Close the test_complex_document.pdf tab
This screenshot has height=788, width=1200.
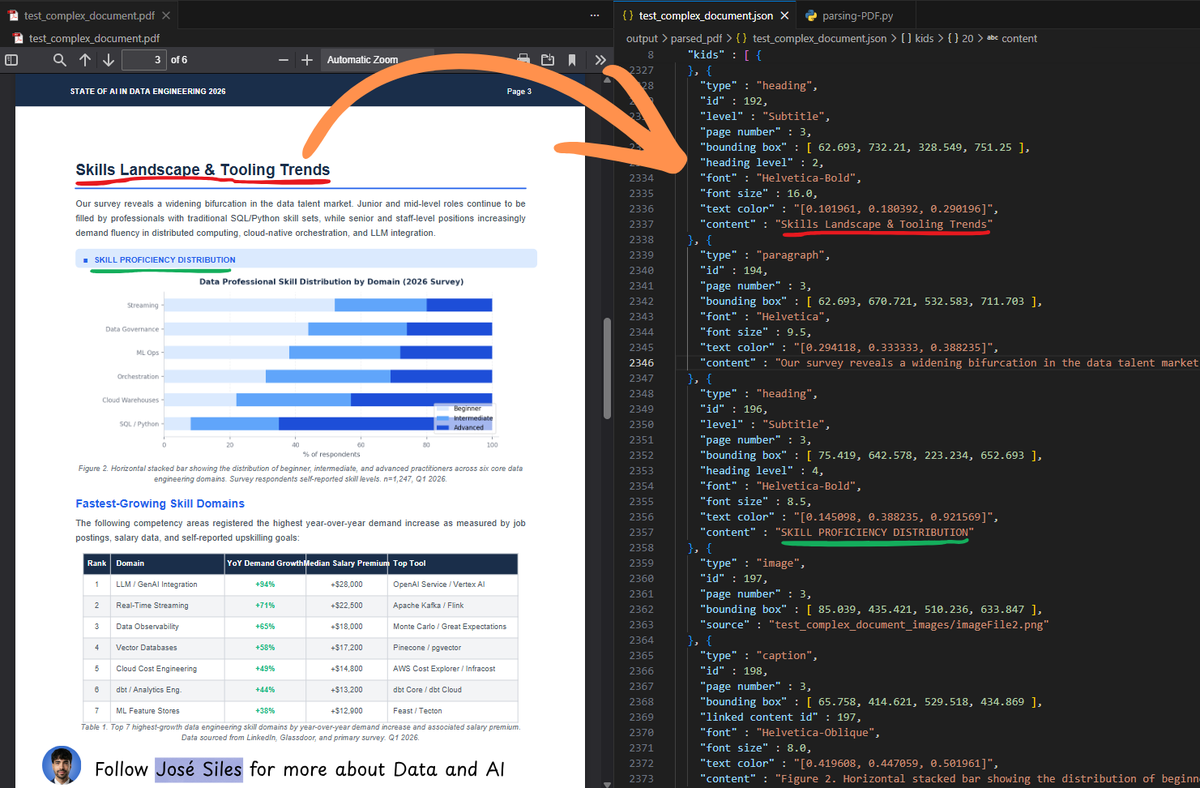[166, 16]
